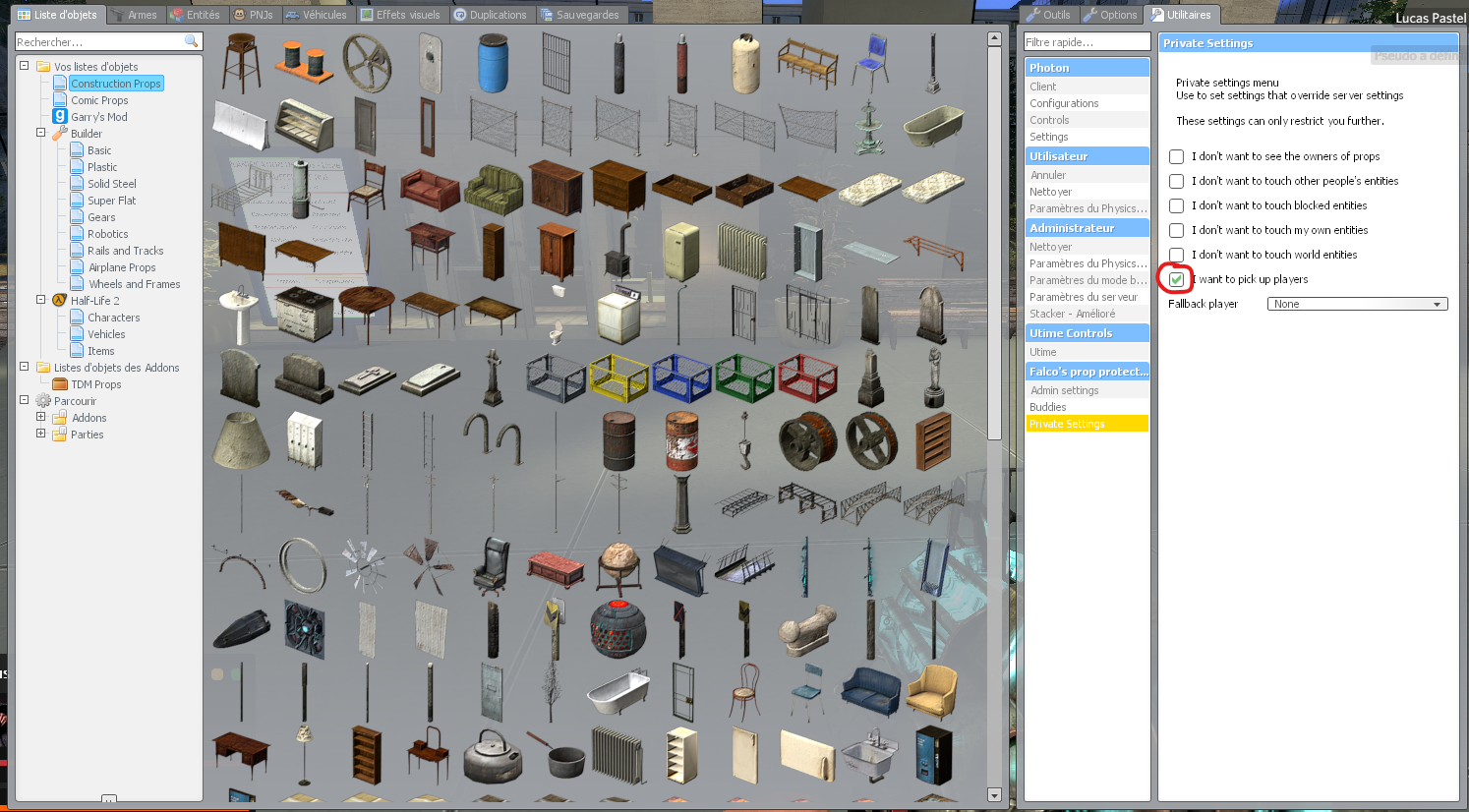The image size is (1469, 812).
Task: Tick 'I don't want to touch my own entities'
Action: pos(1176,230)
